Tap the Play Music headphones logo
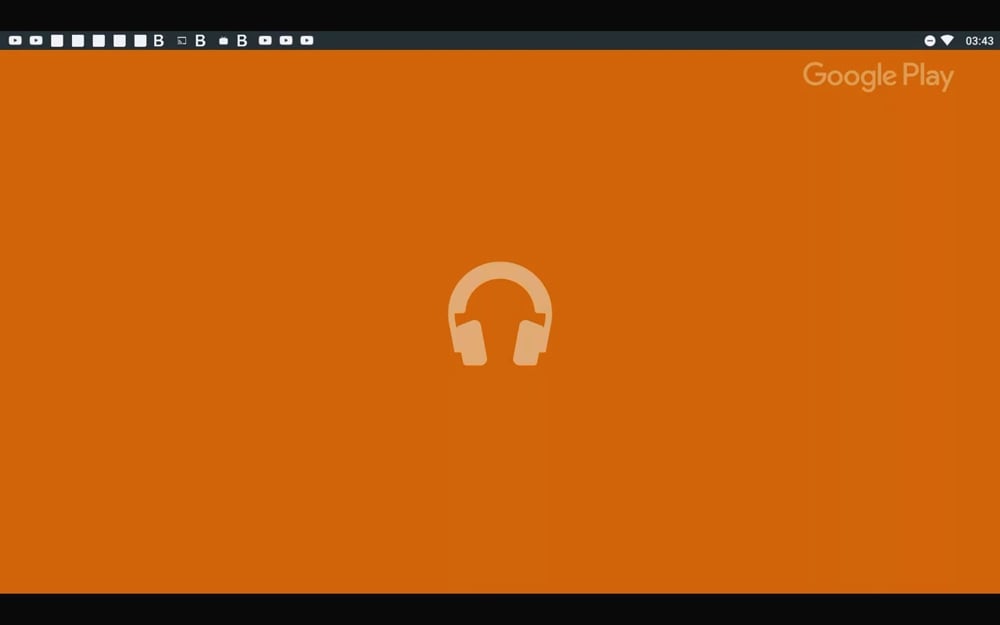Image resolution: width=1000 pixels, height=625 pixels. point(500,313)
